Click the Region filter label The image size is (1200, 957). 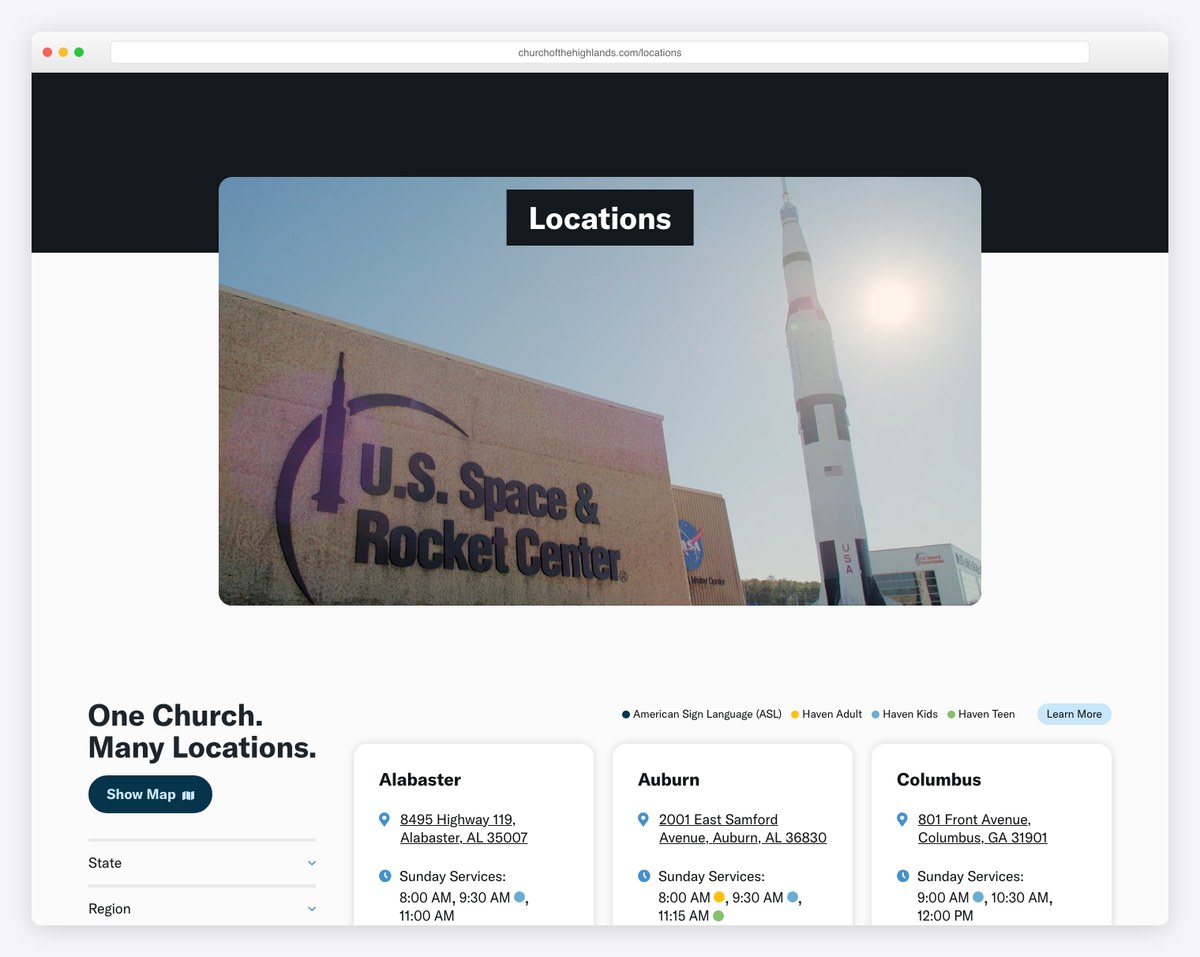point(109,909)
